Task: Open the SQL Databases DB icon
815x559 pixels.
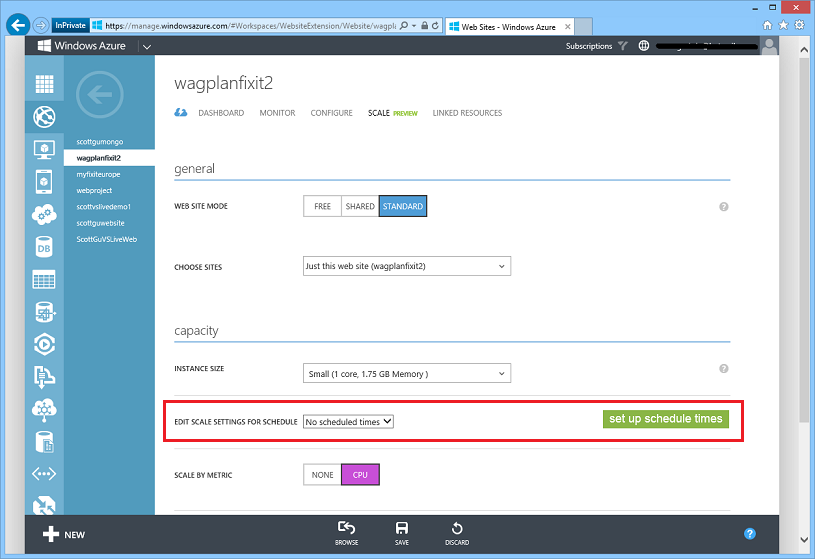Action: 44,248
